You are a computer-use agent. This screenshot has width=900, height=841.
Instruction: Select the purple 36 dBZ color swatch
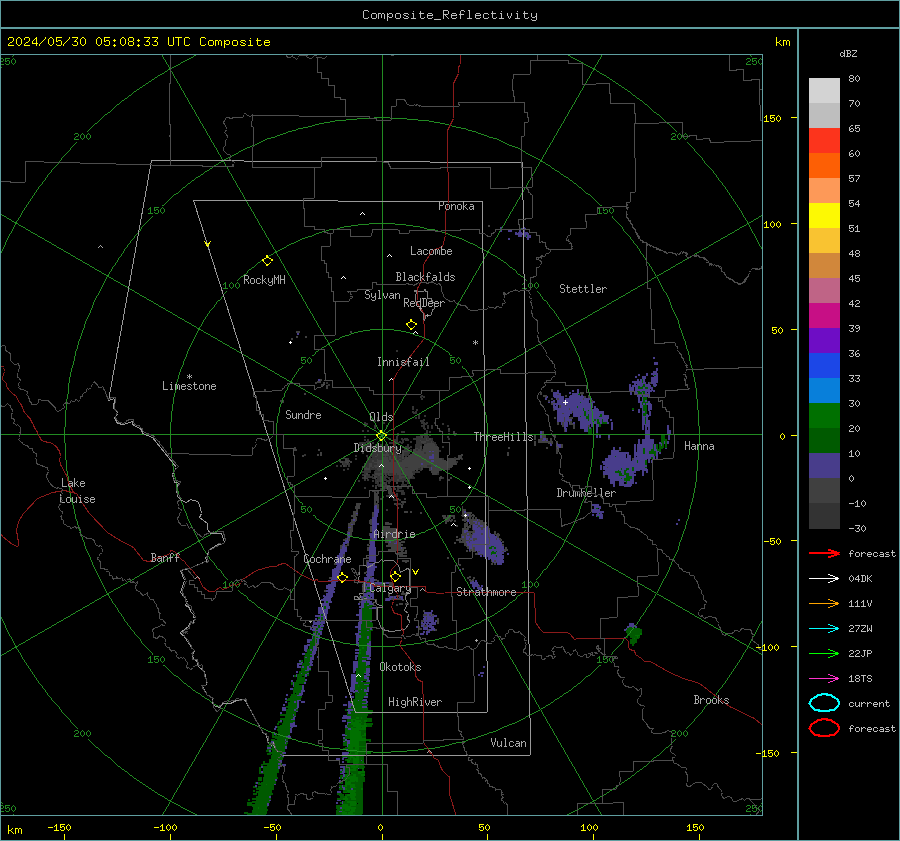(824, 340)
